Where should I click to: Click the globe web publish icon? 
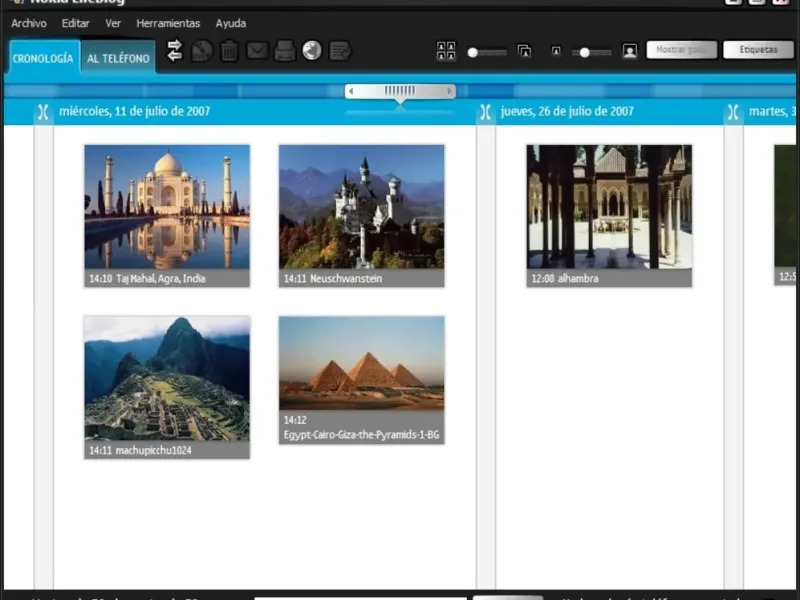coord(312,50)
